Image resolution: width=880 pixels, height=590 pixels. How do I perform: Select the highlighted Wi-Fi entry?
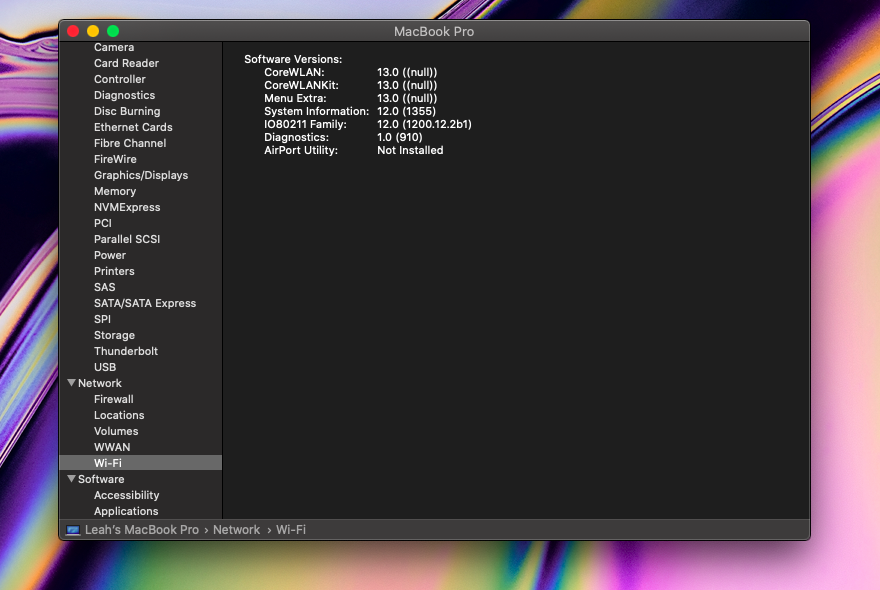tap(140, 463)
